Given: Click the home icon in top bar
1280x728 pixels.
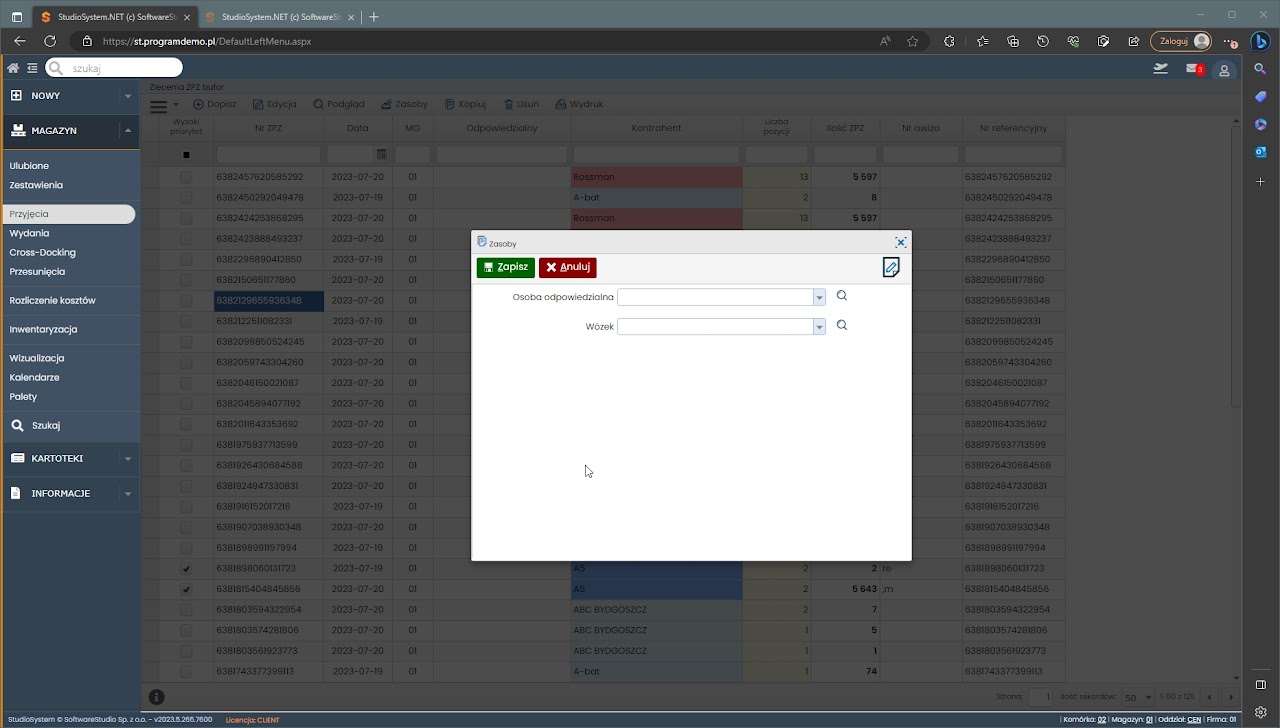Looking at the screenshot, I should point(13,68).
